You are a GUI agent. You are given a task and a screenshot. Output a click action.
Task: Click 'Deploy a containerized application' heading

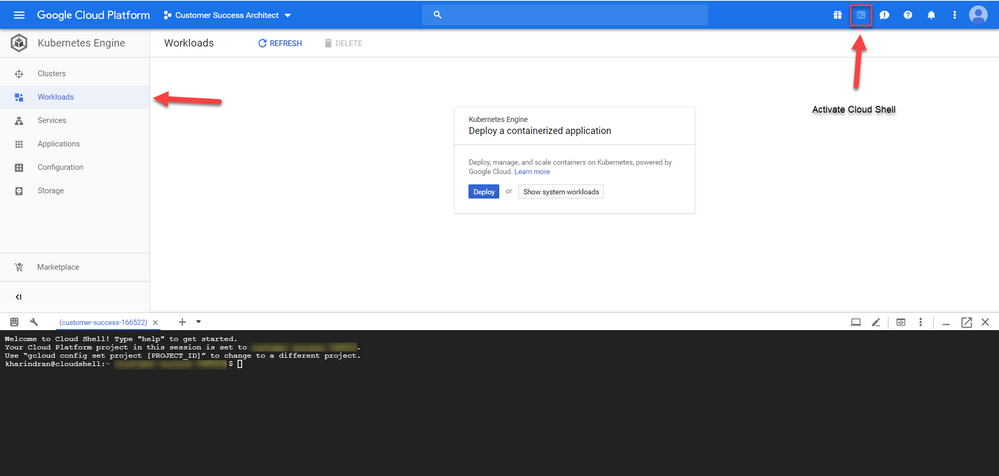540,131
